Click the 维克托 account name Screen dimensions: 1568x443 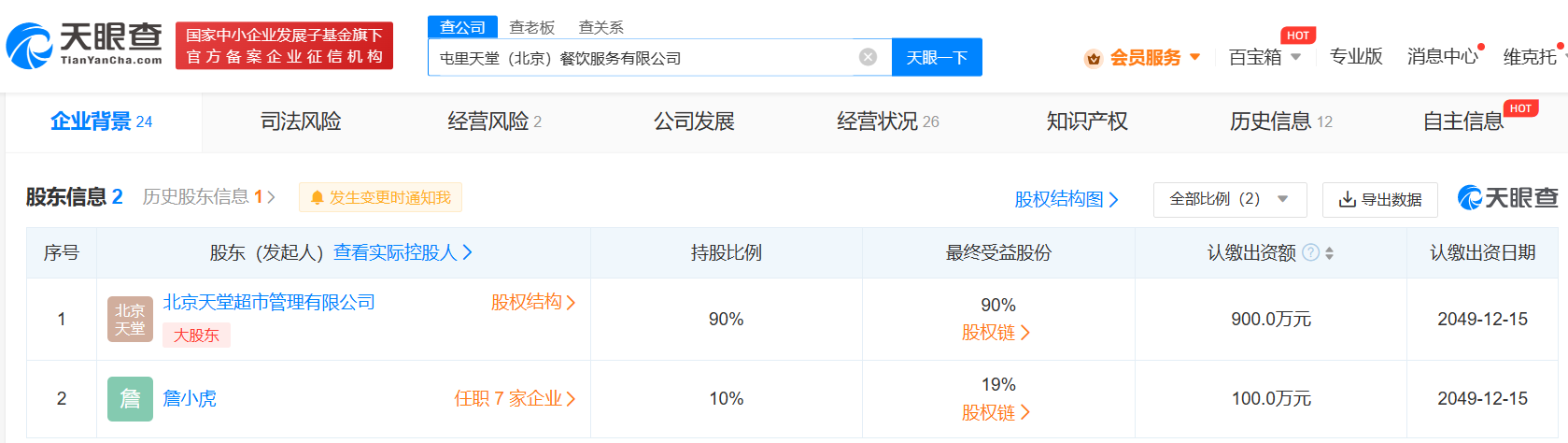(x=1530, y=56)
